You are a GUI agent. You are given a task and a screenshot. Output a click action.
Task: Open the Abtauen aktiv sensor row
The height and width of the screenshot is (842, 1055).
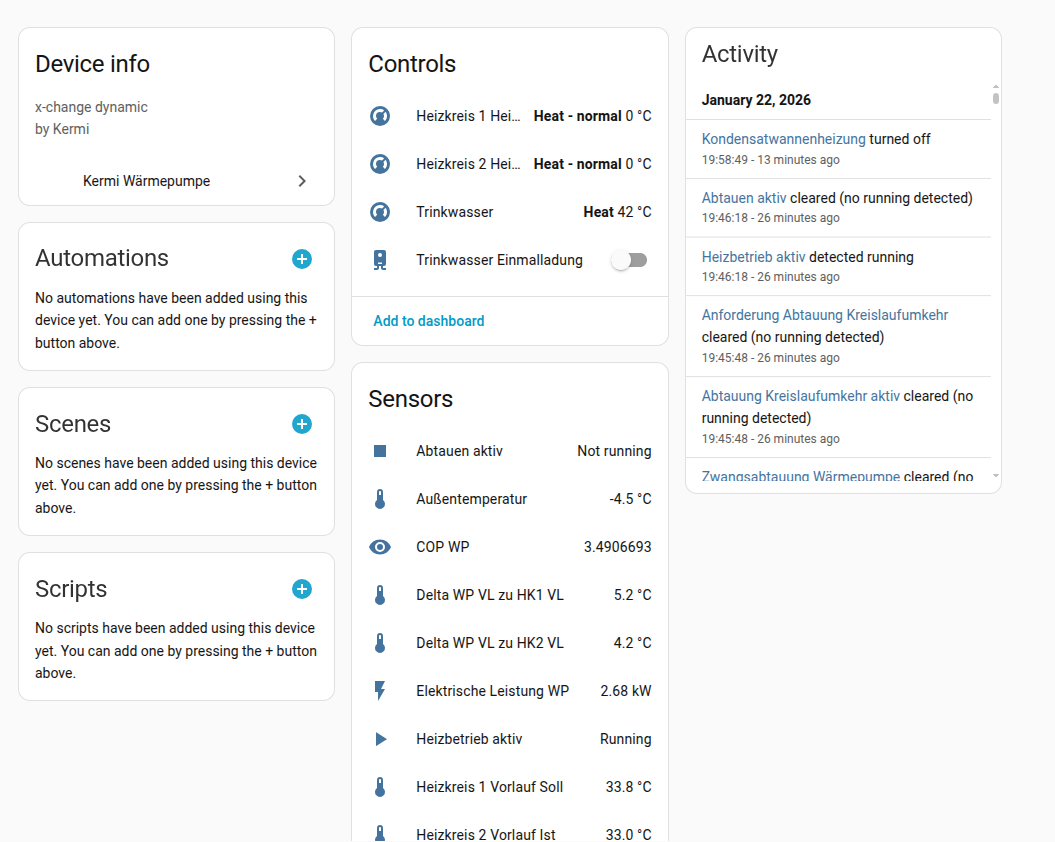click(x=510, y=451)
